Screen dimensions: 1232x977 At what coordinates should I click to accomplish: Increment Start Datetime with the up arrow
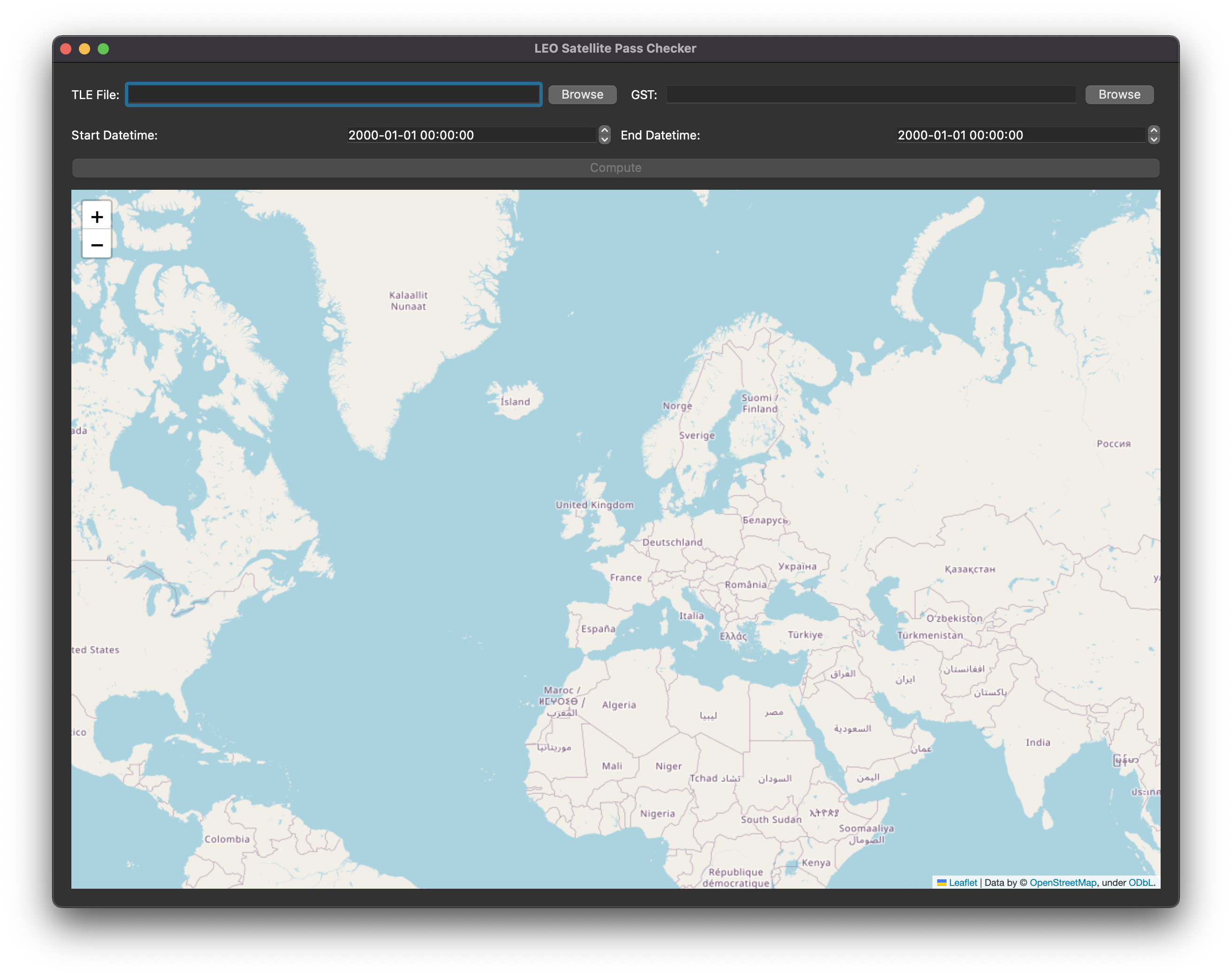point(604,131)
